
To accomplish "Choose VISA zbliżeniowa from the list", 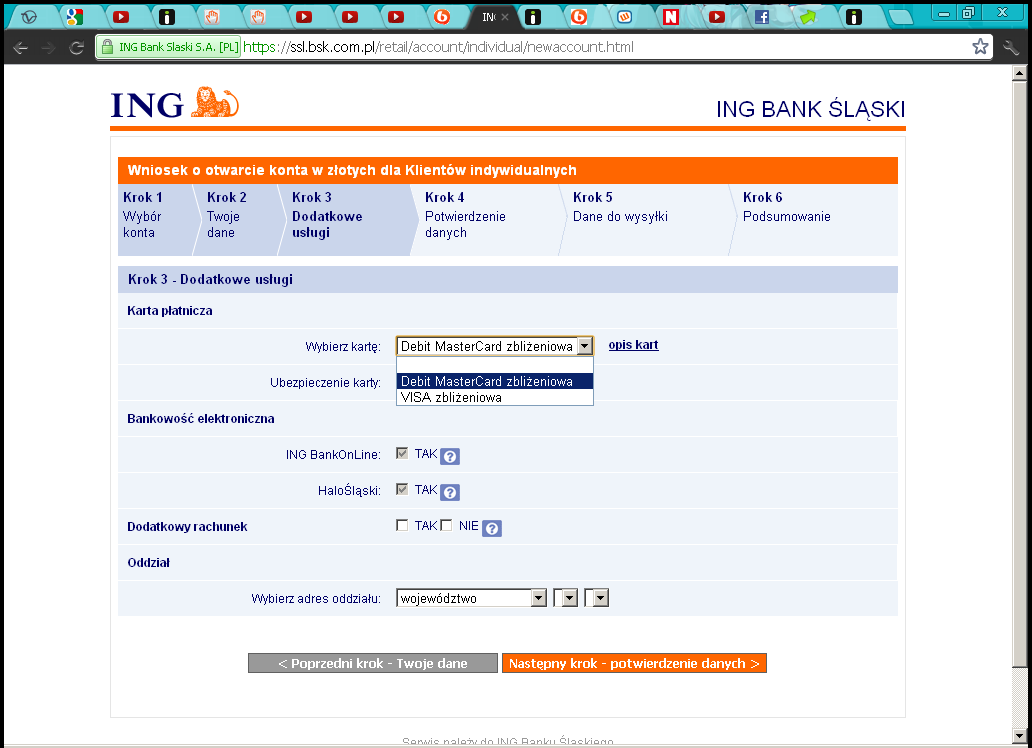I will [x=495, y=397].
